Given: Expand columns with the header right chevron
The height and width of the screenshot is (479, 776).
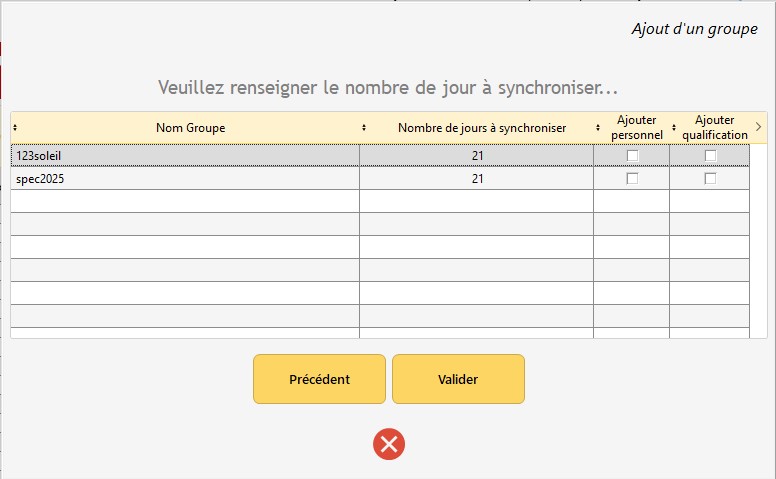Looking at the screenshot, I should [x=758, y=127].
